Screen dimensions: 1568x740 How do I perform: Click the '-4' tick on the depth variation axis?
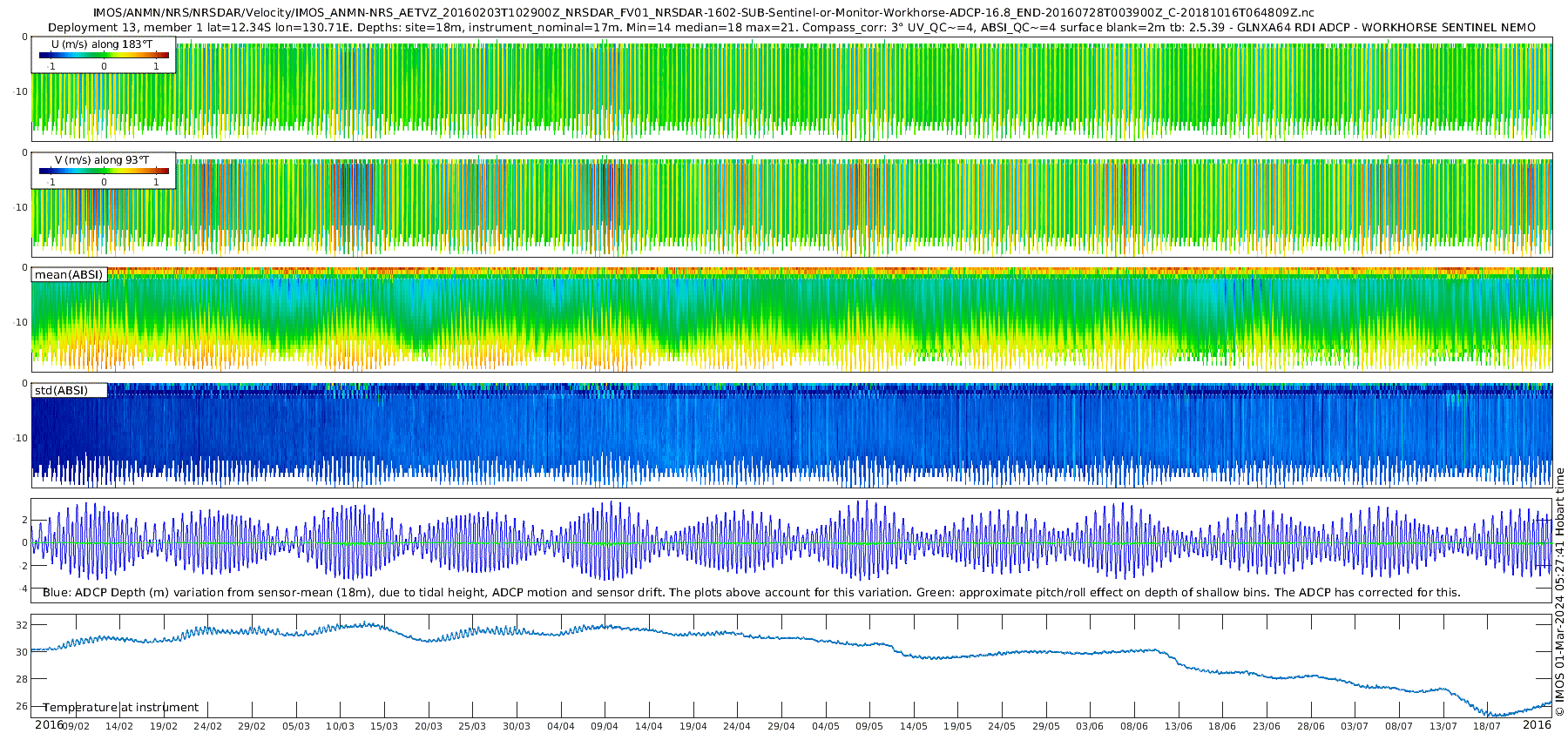[x=24, y=589]
